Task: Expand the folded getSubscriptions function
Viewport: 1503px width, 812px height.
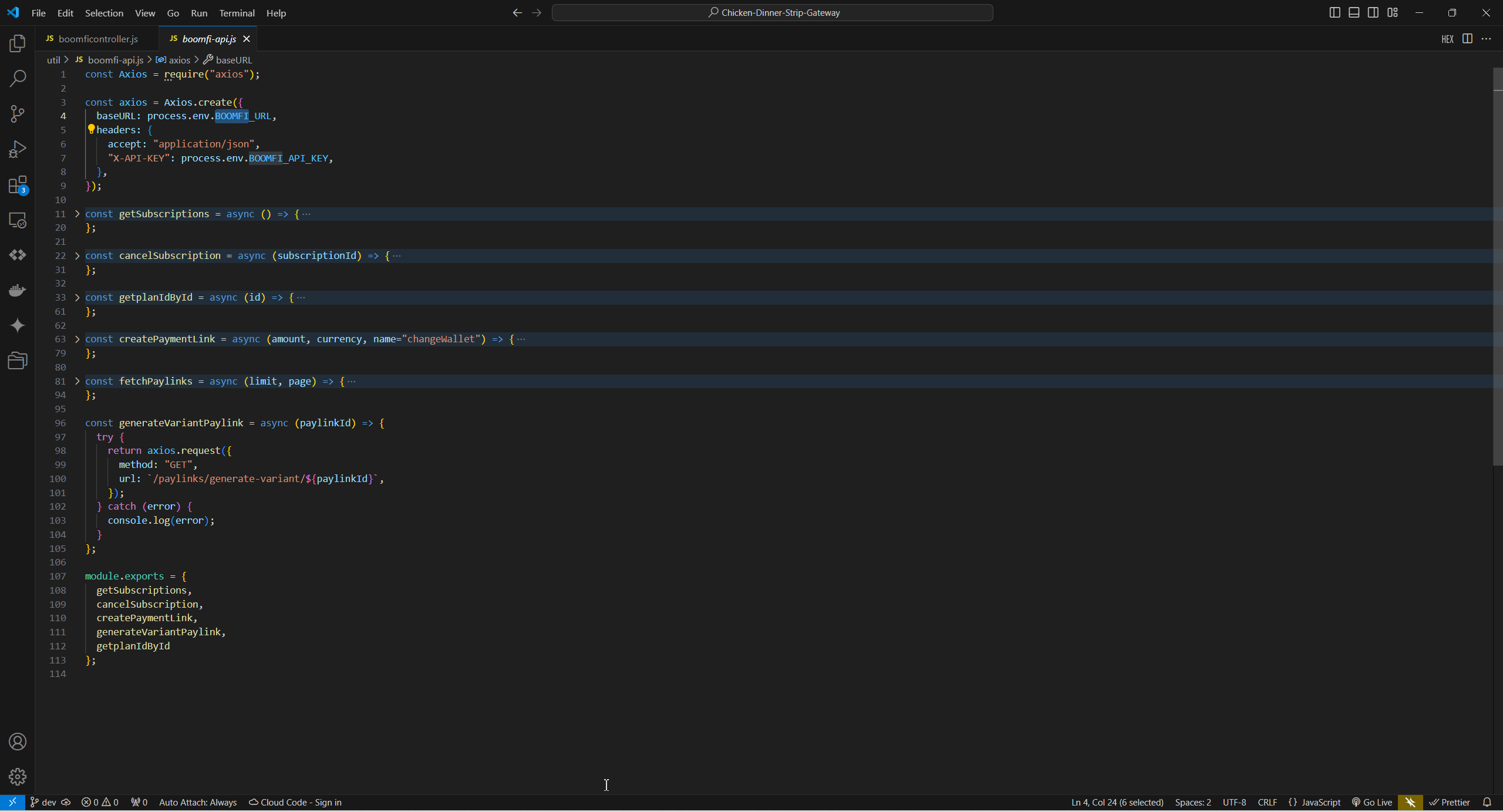Action: click(77, 214)
